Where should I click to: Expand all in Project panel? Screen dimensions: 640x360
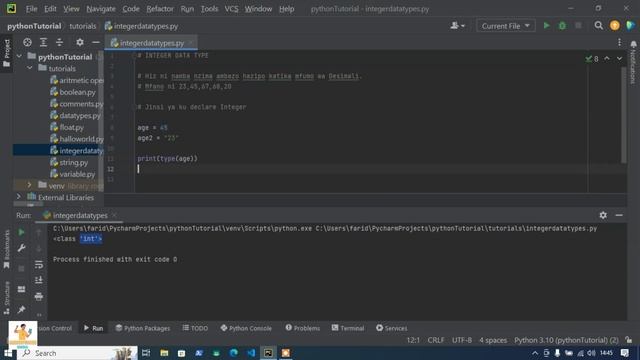[43, 42]
